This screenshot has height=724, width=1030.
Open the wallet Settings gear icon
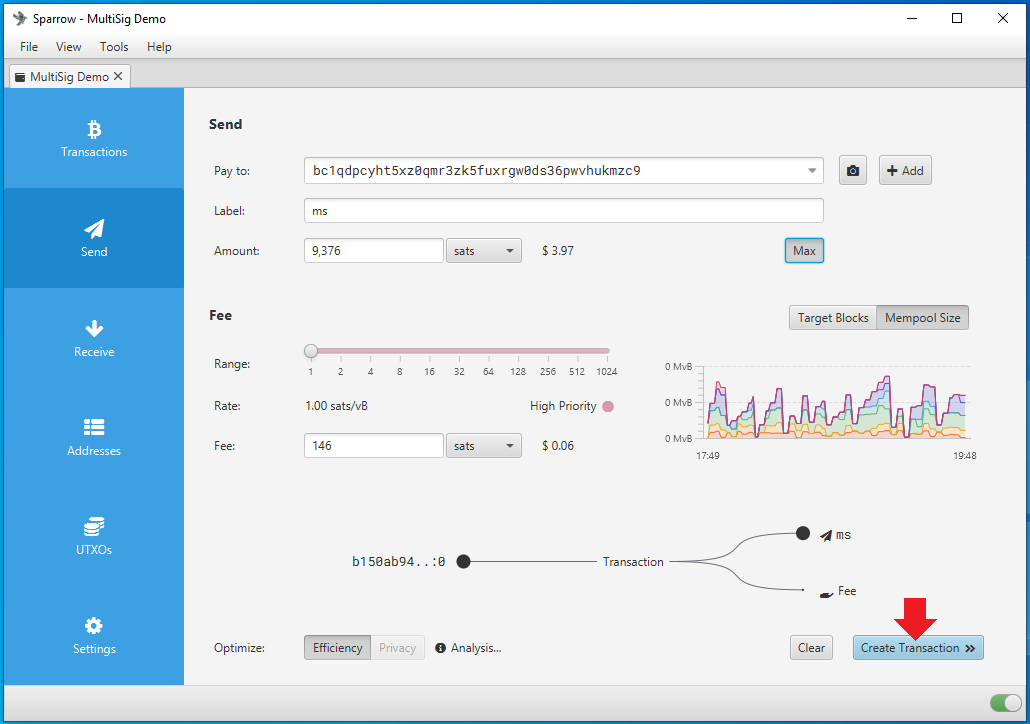click(94, 625)
